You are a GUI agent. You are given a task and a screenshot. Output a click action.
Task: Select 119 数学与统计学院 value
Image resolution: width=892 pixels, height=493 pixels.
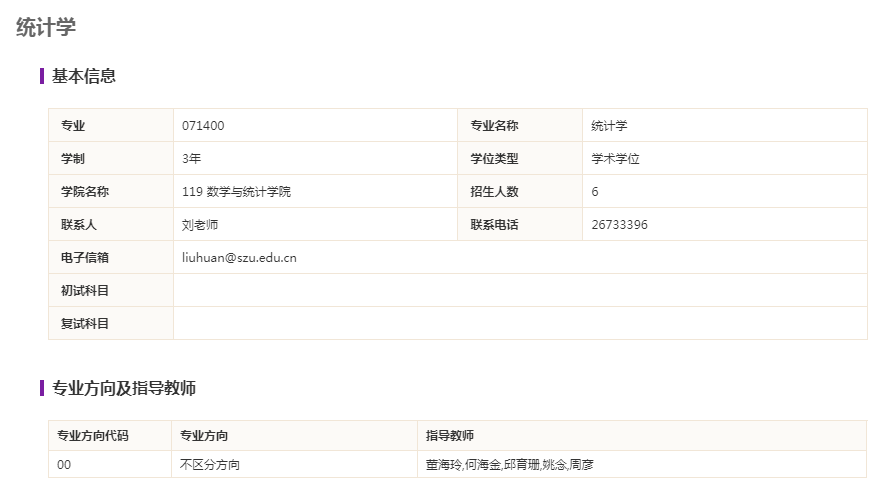coord(236,192)
